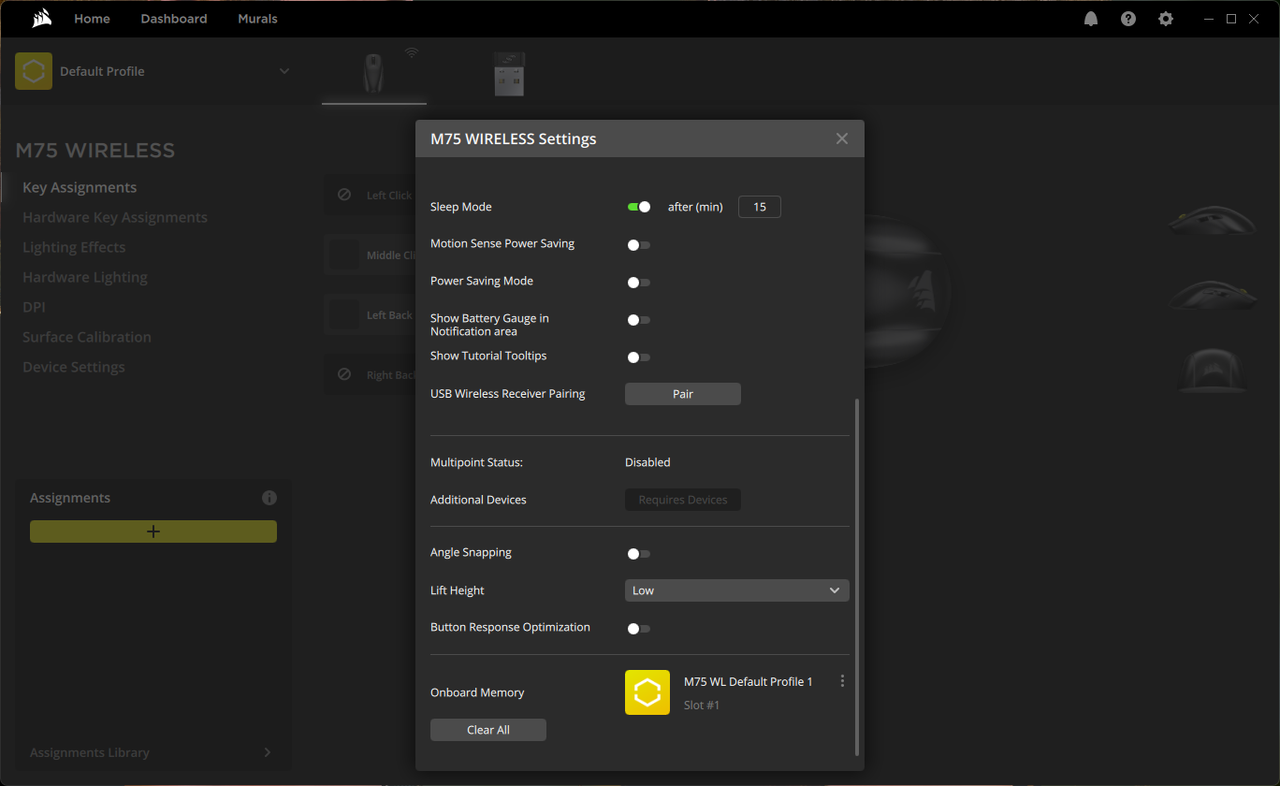Click the Corsair sails logo
The height and width of the screenshot is (786, 1280).
click(x=41, y=18)
